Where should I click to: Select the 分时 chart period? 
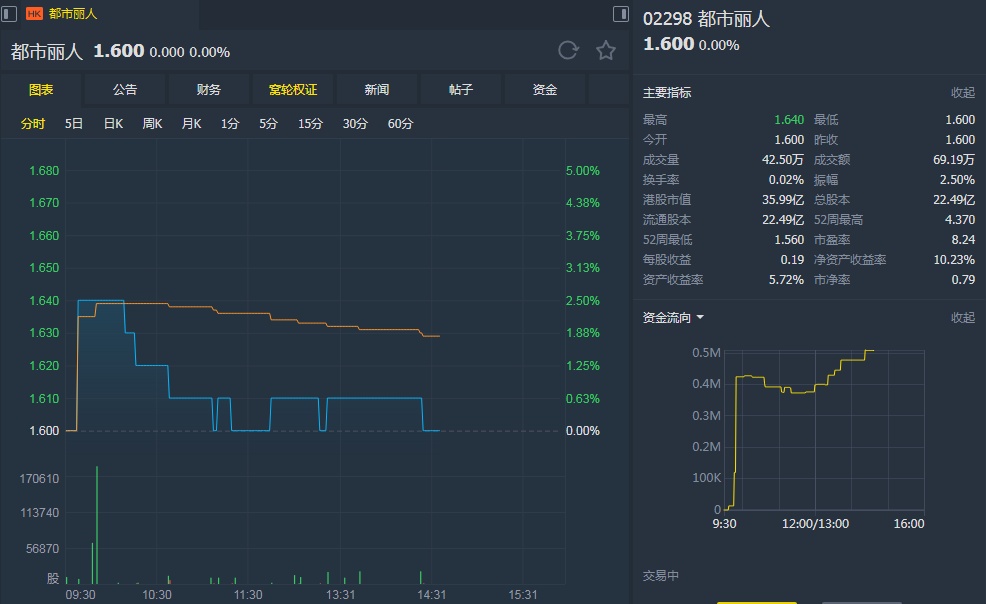pyautogui.click(x=33, y=124)
